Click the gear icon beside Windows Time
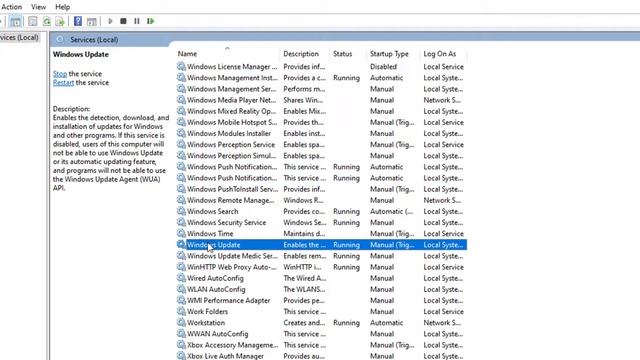This screenshot has height=360, width=640. click(x=181, y=233)
